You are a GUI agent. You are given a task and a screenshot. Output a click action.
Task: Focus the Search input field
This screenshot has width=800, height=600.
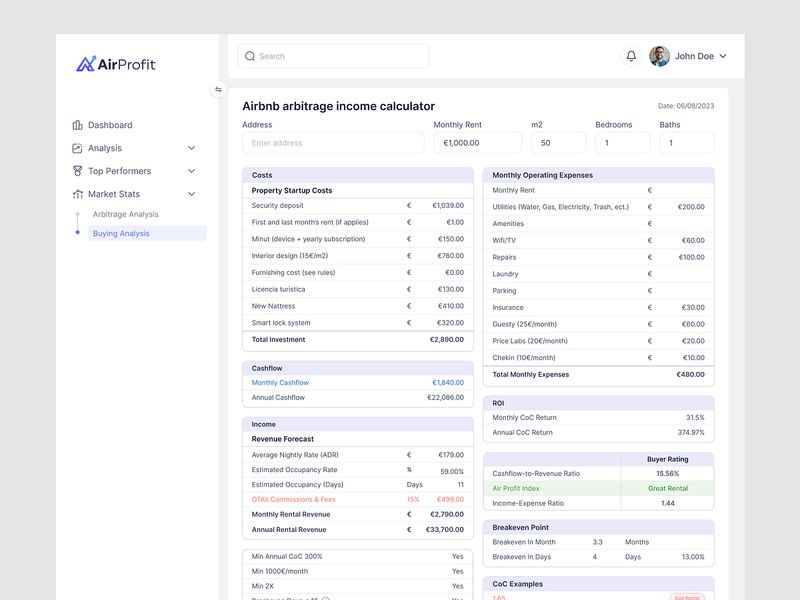(x=333, y=56)
